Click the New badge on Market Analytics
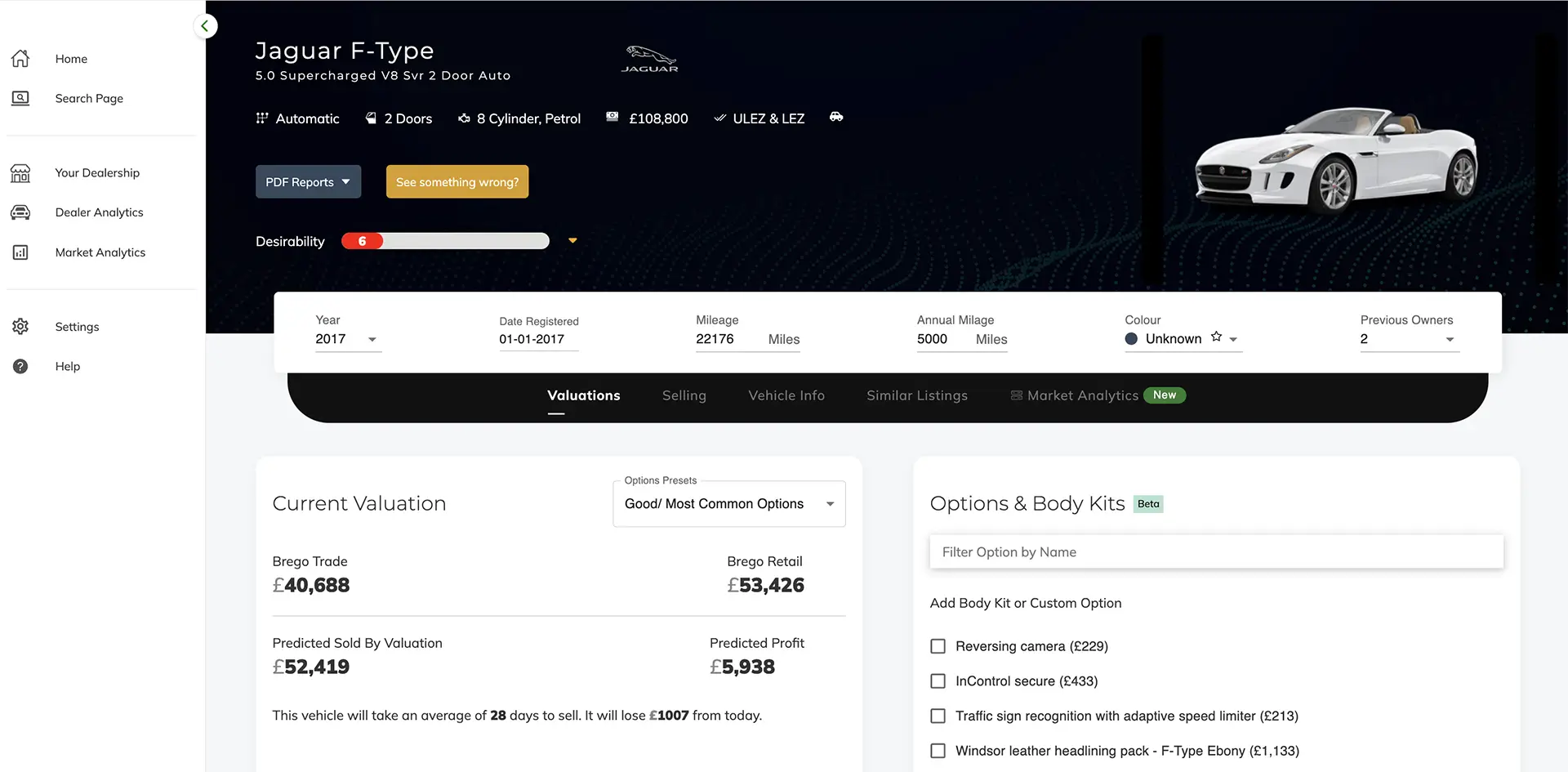This screenshot has width=1568, height=772. pos(1165,395)
